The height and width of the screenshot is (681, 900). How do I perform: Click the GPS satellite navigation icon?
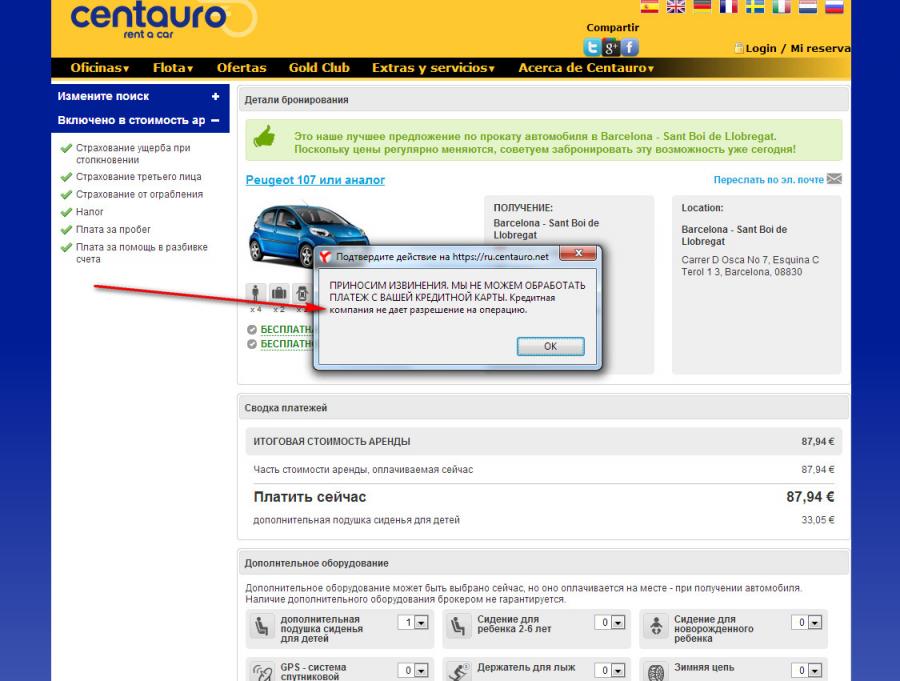tap(262, 672)
